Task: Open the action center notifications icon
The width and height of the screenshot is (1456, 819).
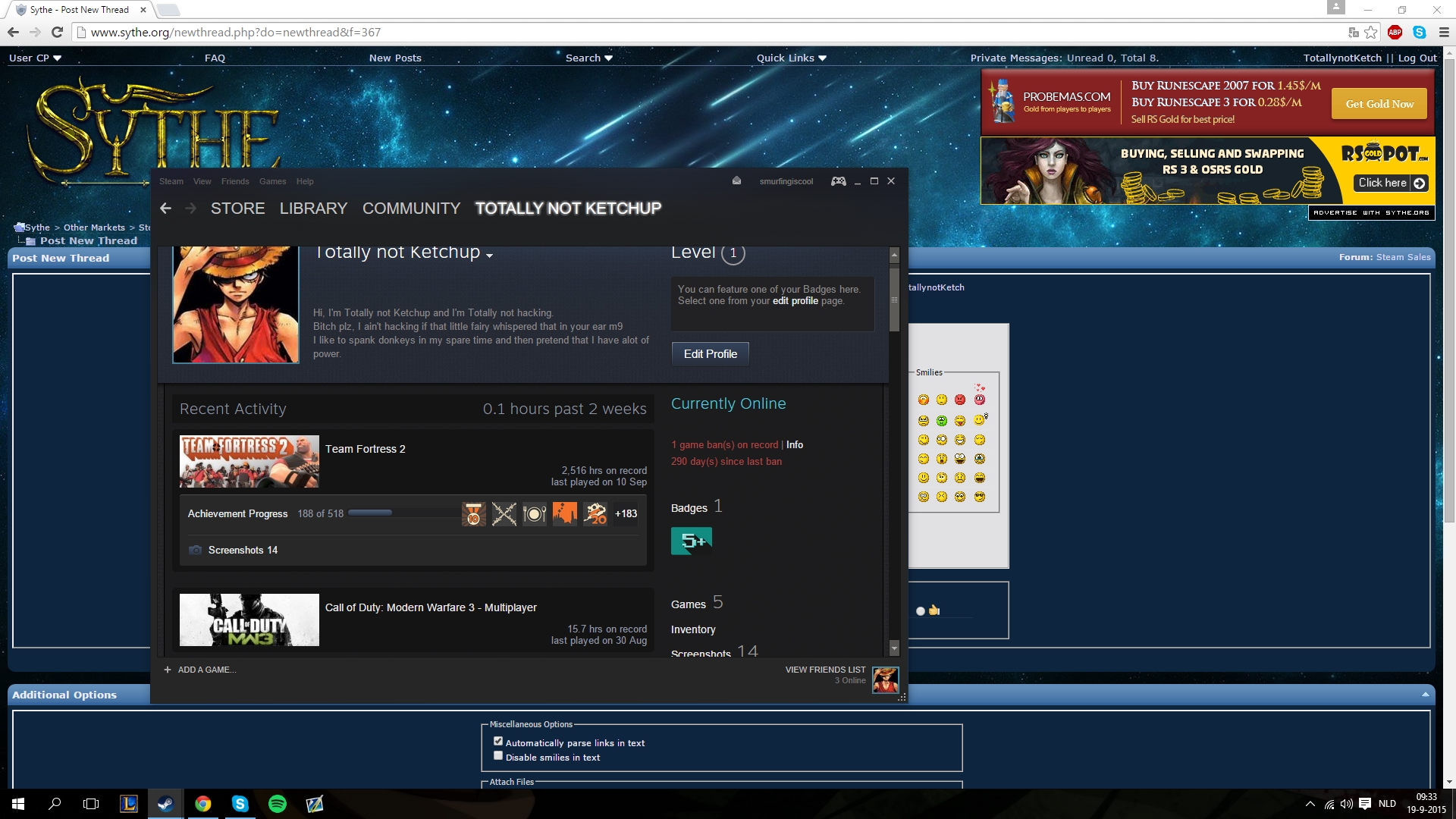Action: (x=1365, y=804)
